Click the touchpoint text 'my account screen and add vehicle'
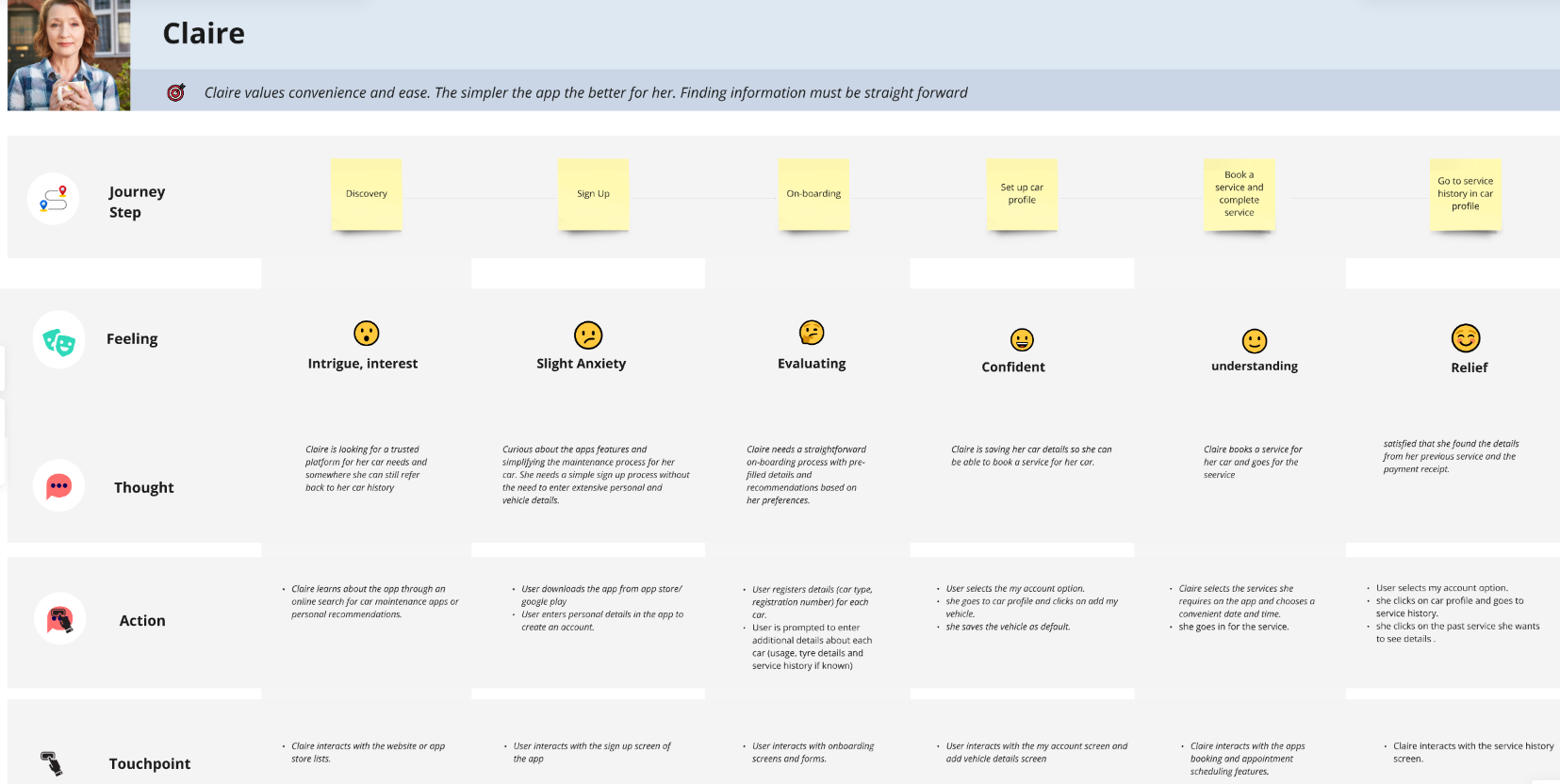1560x784 pixels. point(1037,752)
